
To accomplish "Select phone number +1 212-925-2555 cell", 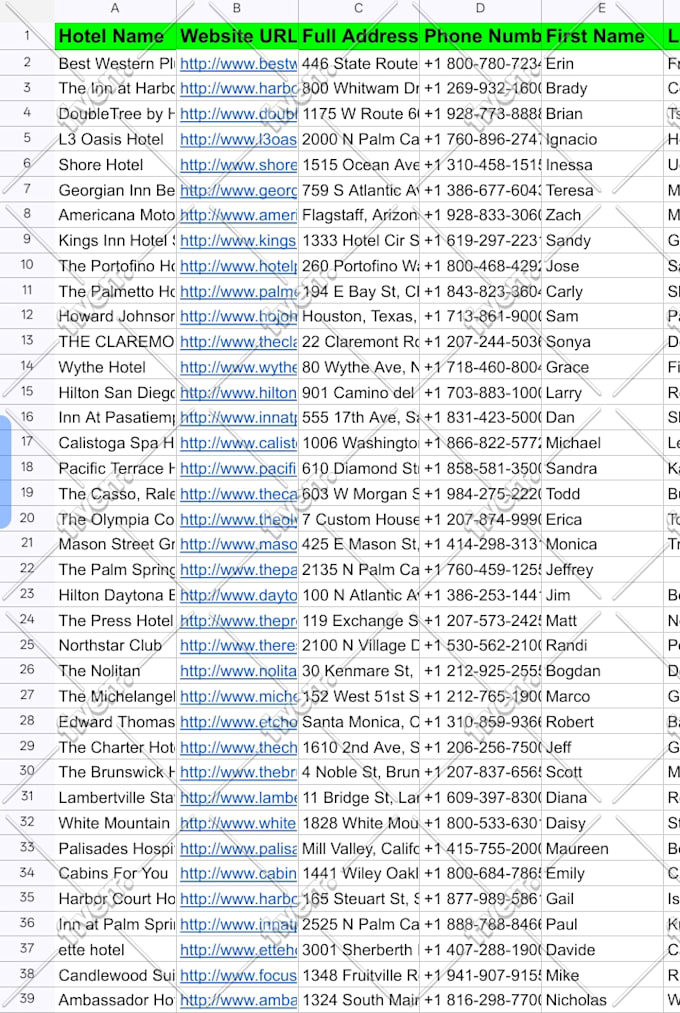I will point(480,671).
